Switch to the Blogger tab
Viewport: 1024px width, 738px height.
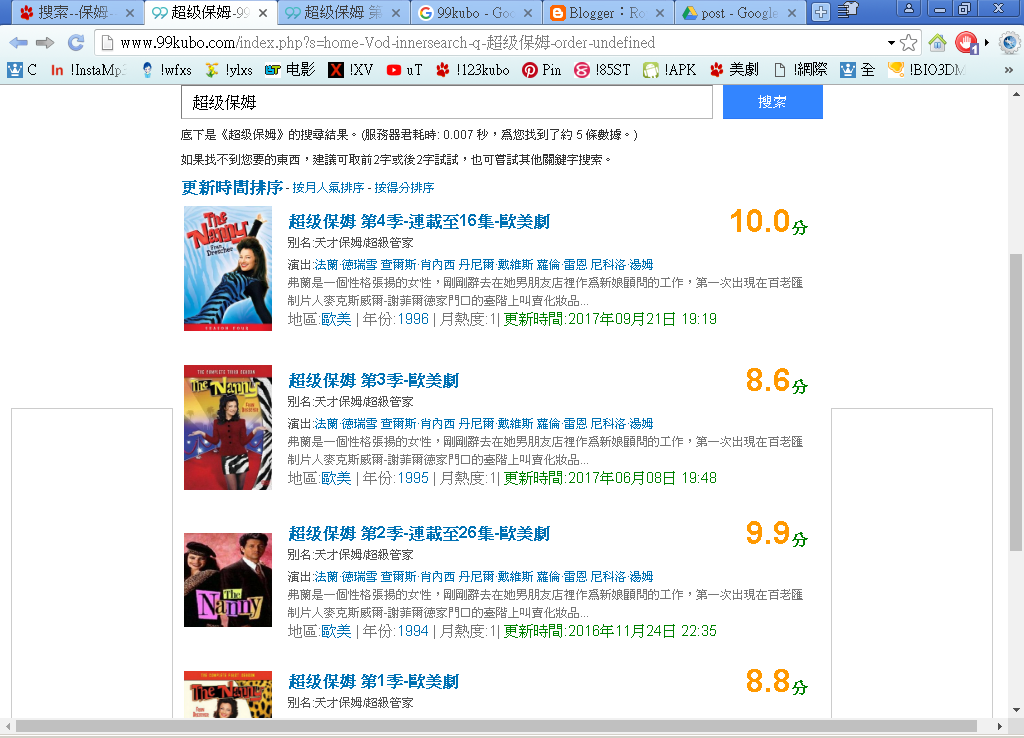607,12
